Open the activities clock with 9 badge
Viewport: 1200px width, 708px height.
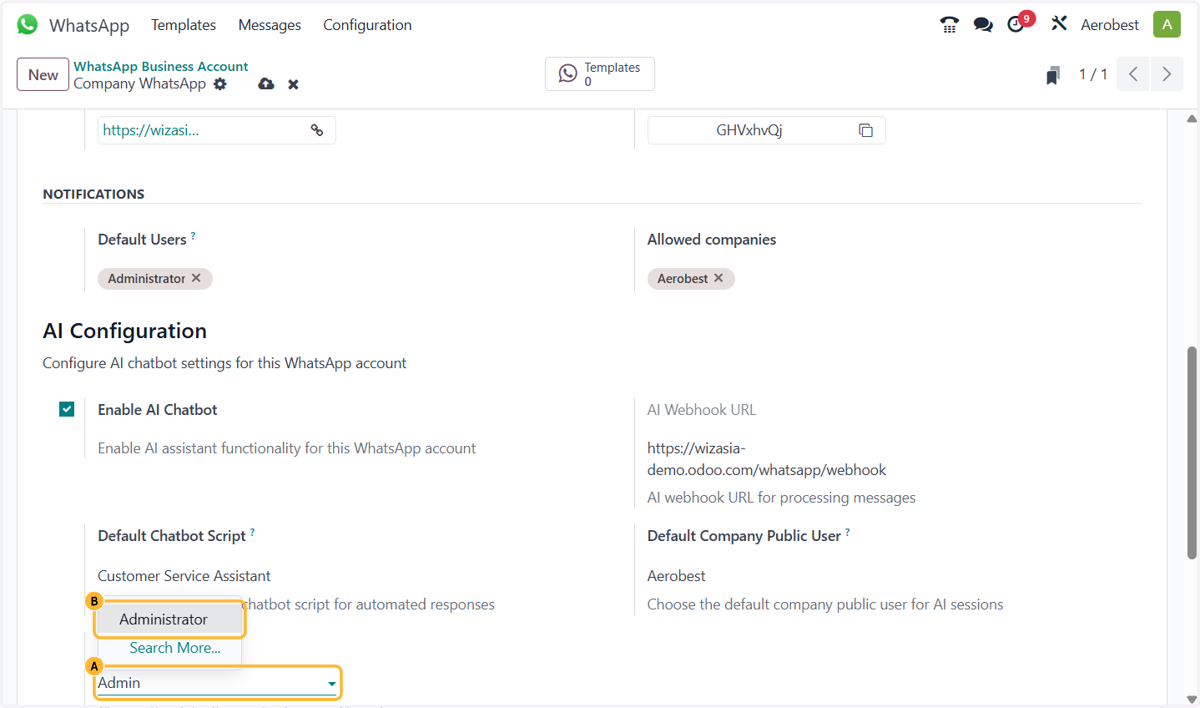(x=1019, y=23)
